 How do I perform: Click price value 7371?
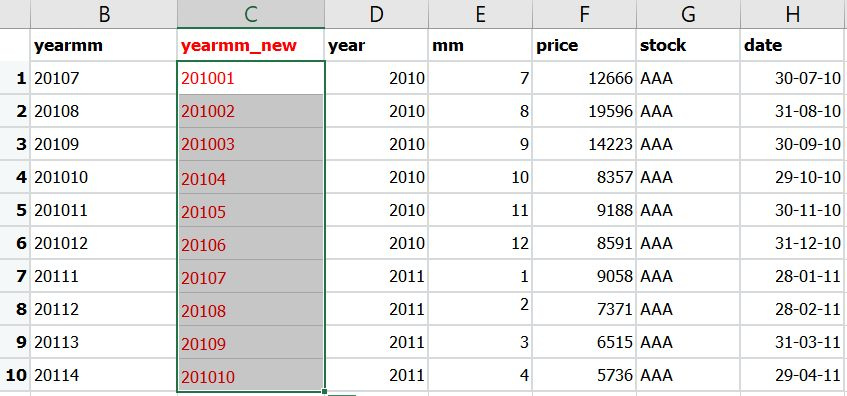584,309
